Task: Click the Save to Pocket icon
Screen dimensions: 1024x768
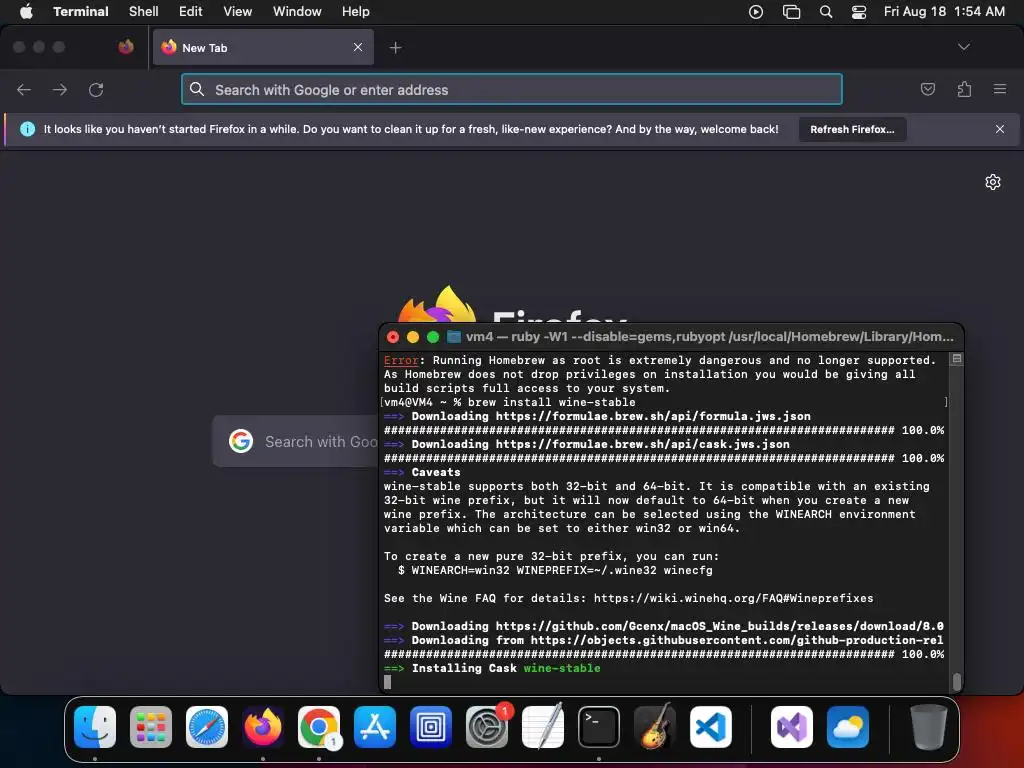Action: 927,89
